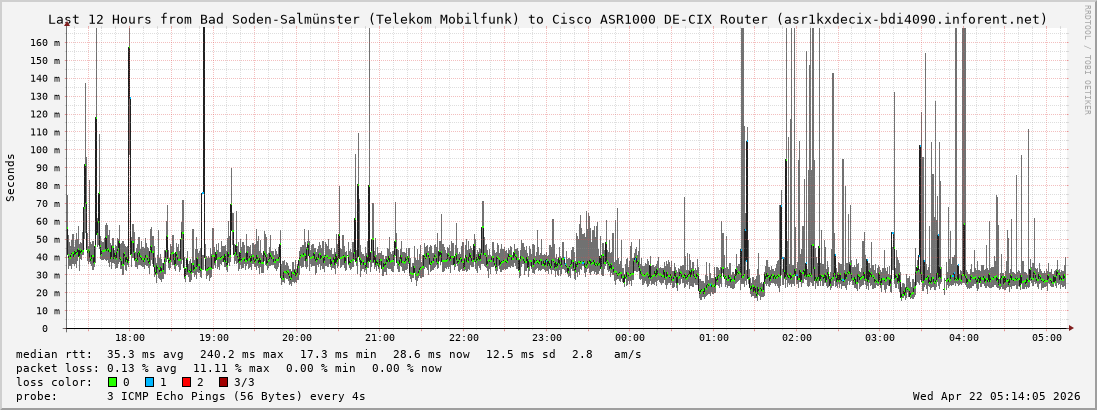Click the red arrow ending the time axis
This screenshot has width=1097, height=410.
tap(1071, 328)
